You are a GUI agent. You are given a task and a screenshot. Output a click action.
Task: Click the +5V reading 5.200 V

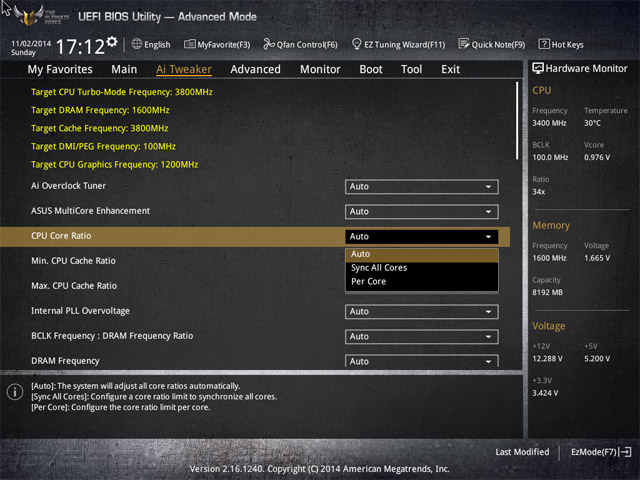597,359
